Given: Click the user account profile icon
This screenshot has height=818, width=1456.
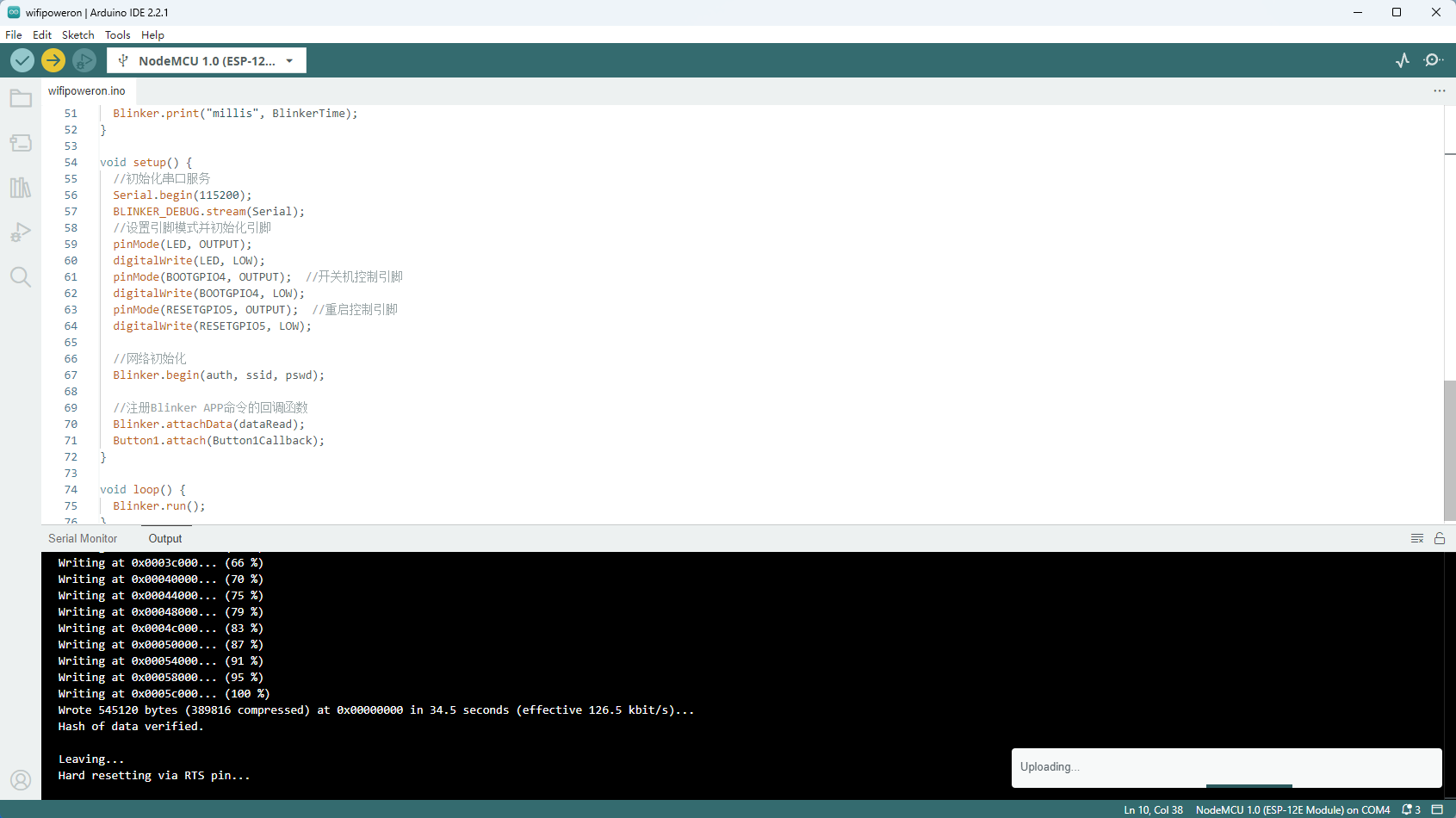Looking at the screenshot, I should click(21, 780).
